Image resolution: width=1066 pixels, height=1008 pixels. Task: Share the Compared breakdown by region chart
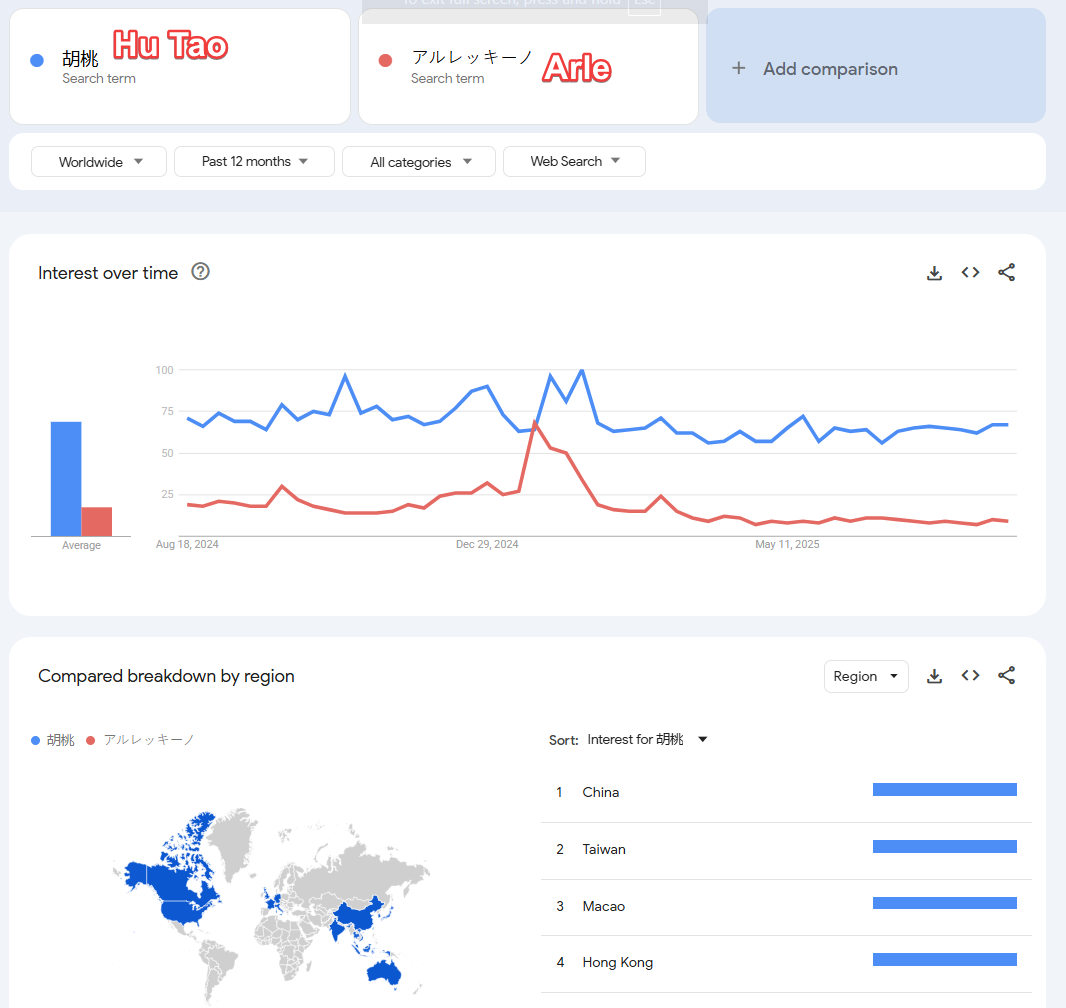click(x=1006, y=676)
